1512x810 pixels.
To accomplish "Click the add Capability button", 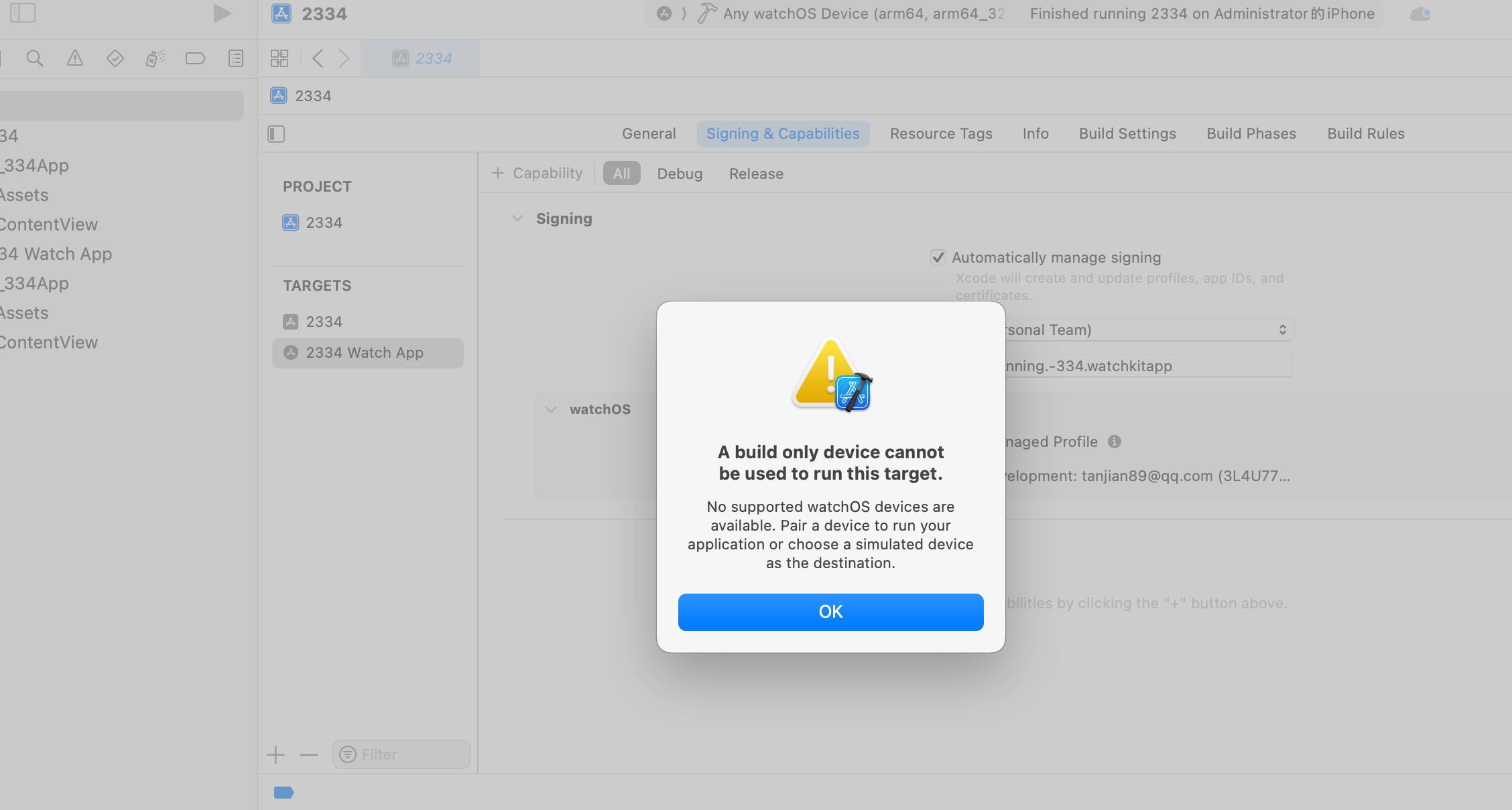I will click(537, 174).
